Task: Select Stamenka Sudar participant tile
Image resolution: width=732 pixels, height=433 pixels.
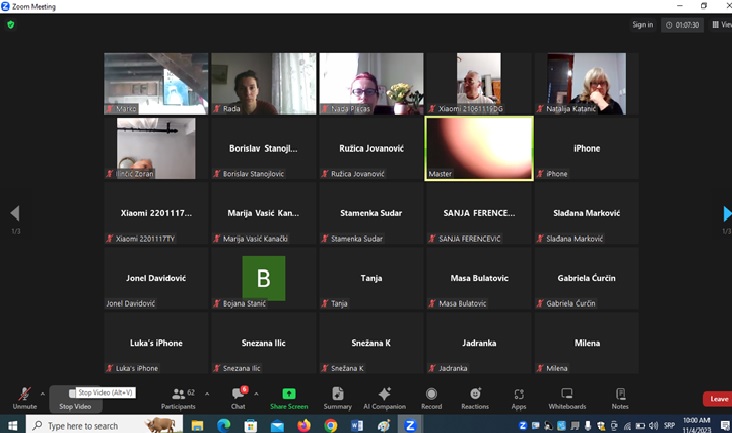Action: coord(371,213)
